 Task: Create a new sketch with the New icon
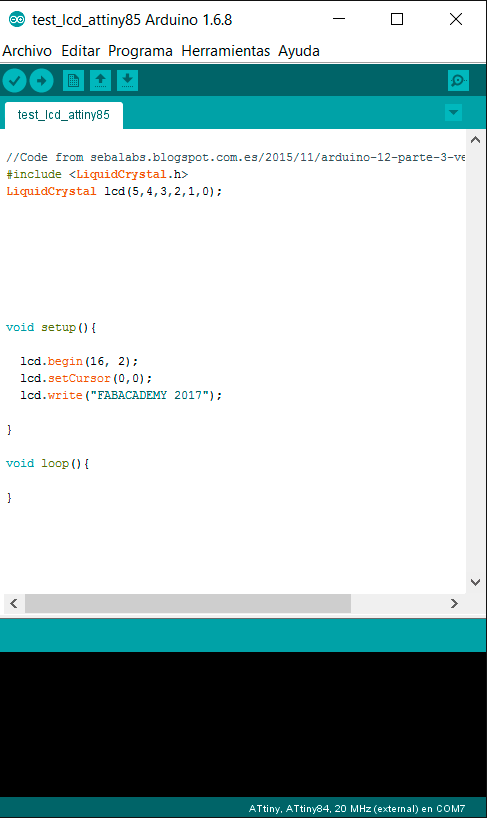tap(74, 81)
